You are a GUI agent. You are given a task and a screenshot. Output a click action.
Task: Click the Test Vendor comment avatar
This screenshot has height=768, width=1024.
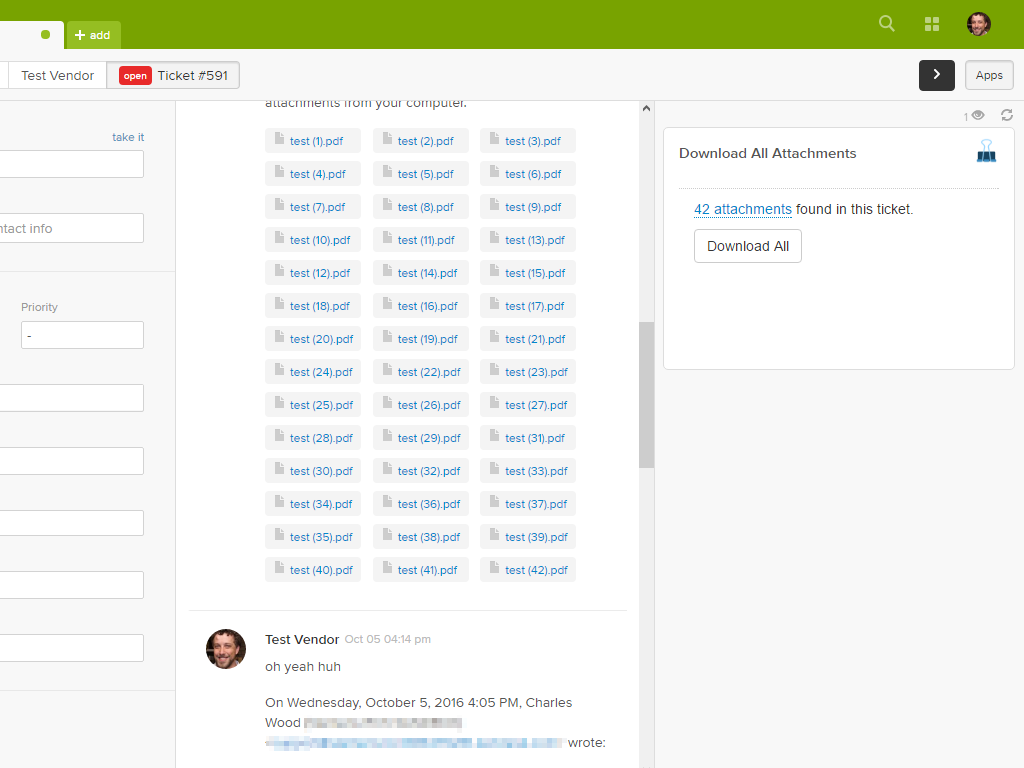[226, 649]
